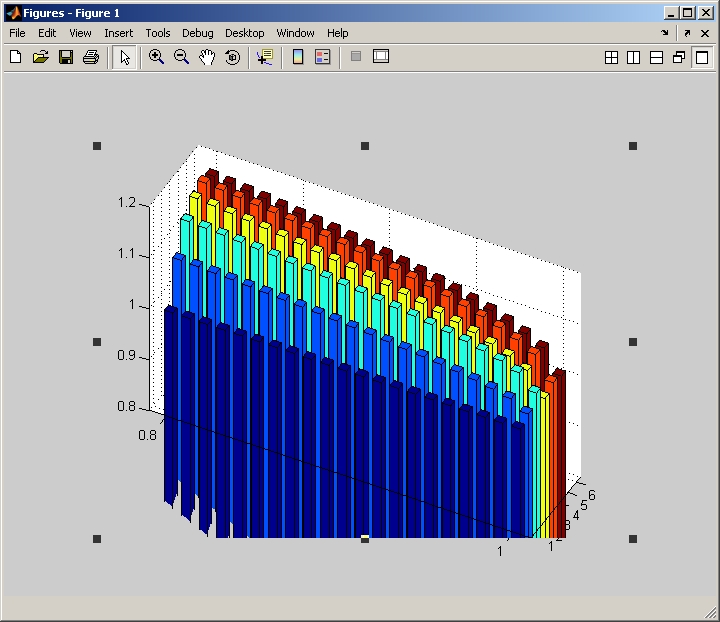Toggle the Edit Plot arrow tool
The height and width of the screenshot is (622, 720).
pos(124,57)
